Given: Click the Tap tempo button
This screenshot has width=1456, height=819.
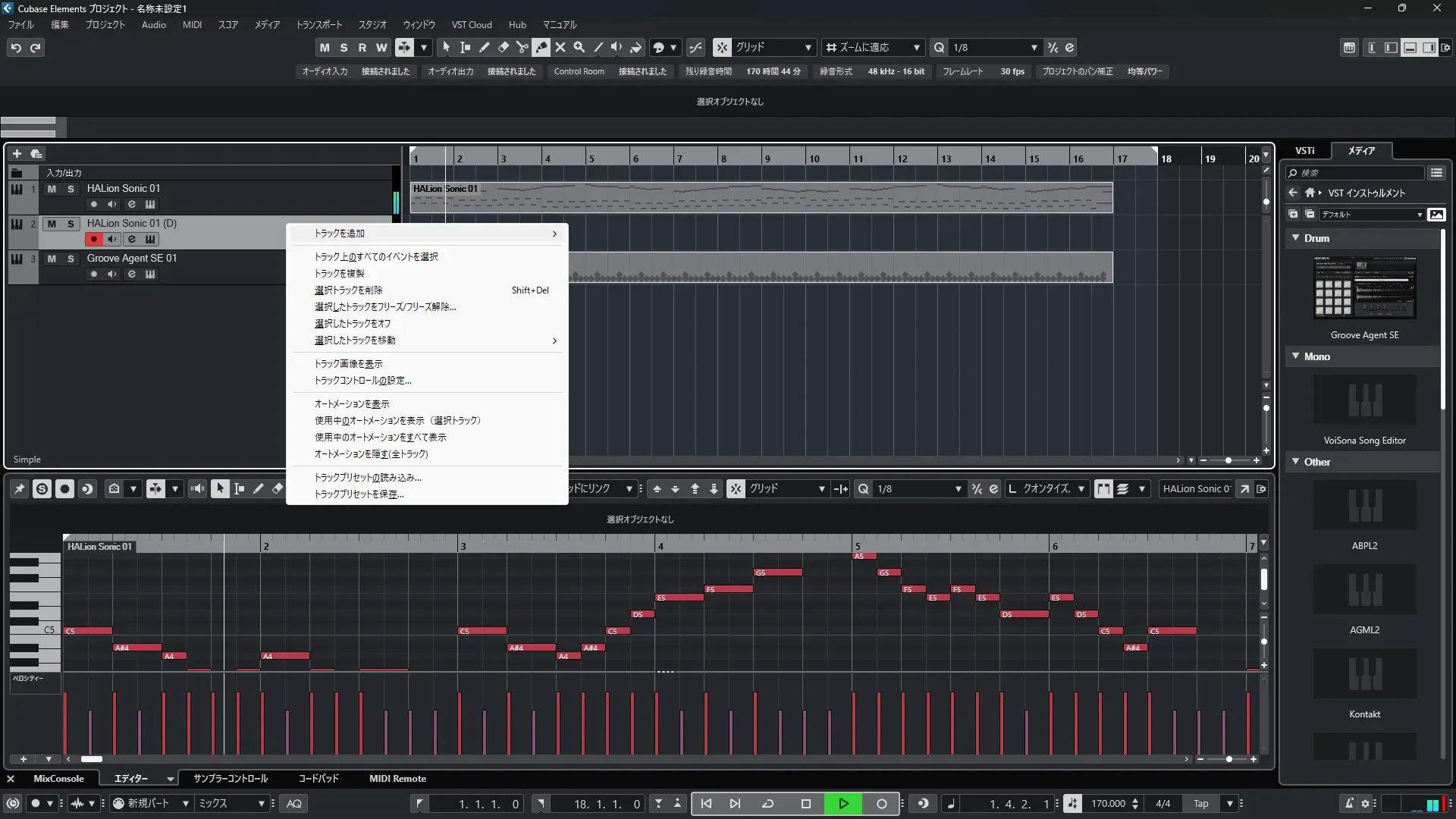Looking at the screenshot, I should tap(1200, 804).
